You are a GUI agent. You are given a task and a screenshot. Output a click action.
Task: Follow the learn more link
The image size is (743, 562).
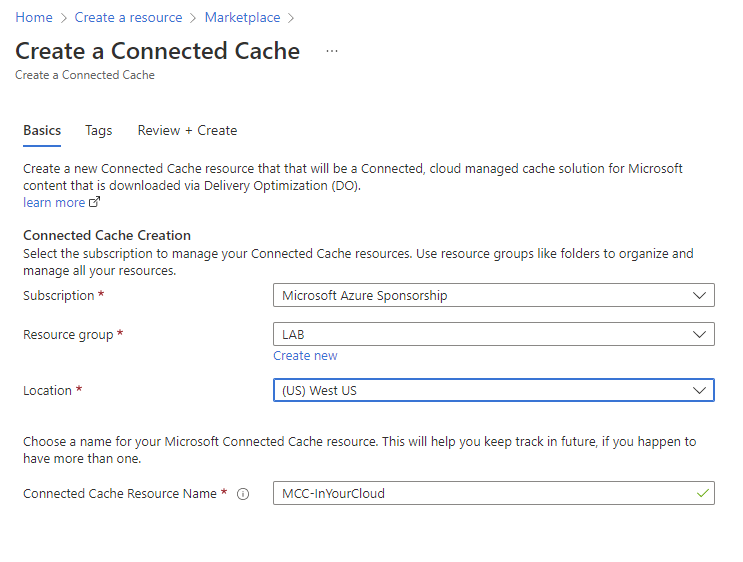click(54, 203)
